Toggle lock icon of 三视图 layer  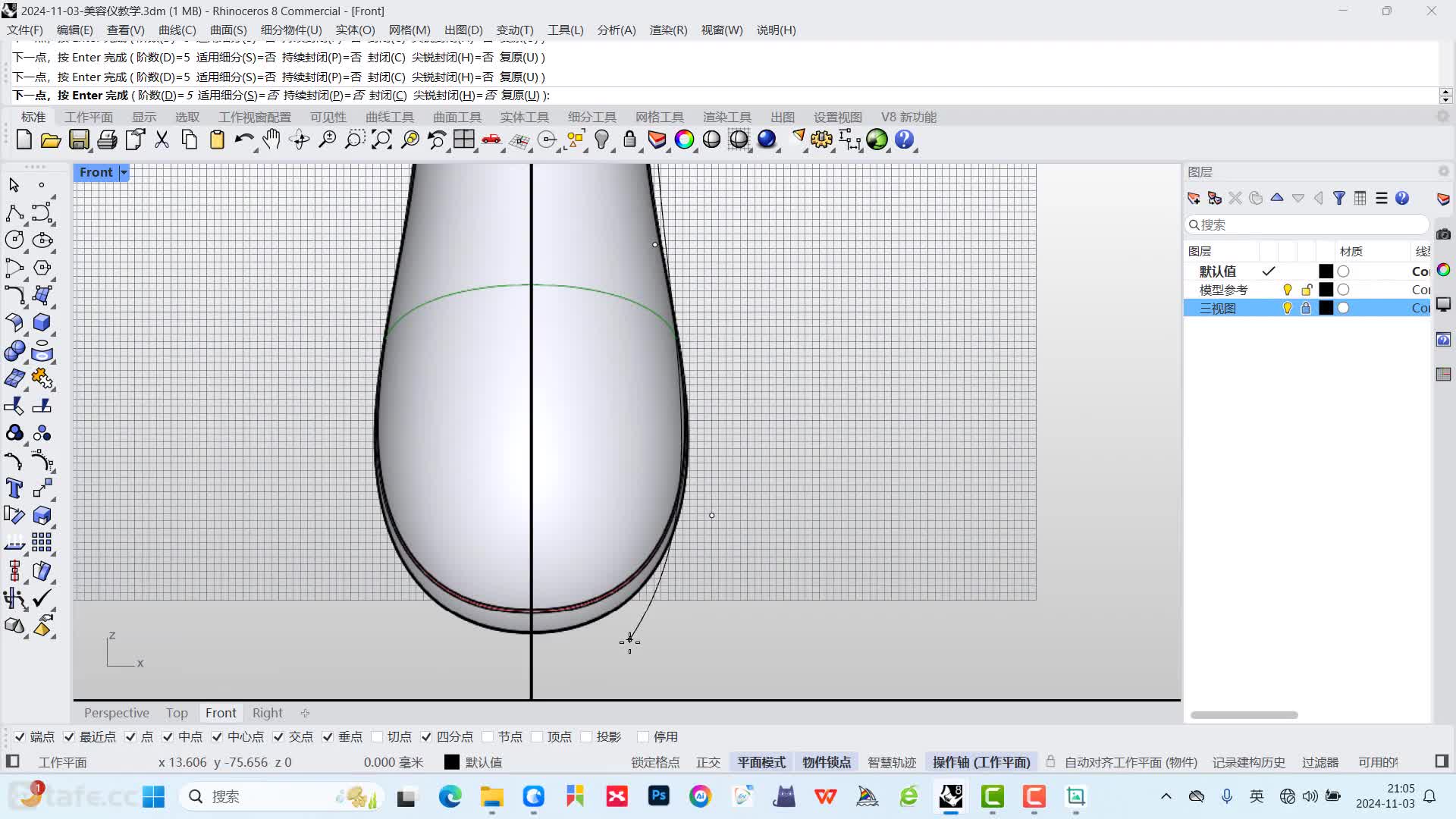1306,308
